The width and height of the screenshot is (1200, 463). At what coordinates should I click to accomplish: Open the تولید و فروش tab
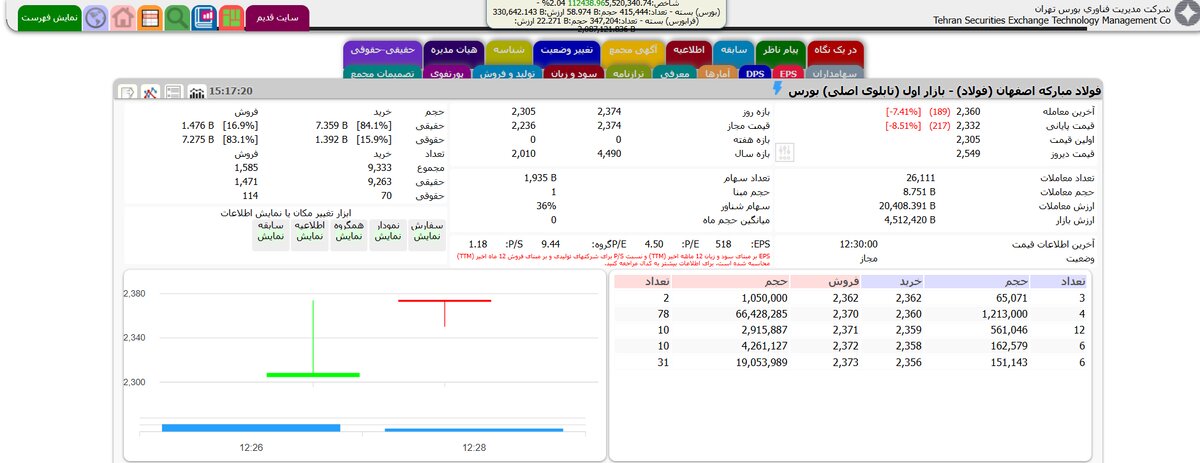[508, 72]
